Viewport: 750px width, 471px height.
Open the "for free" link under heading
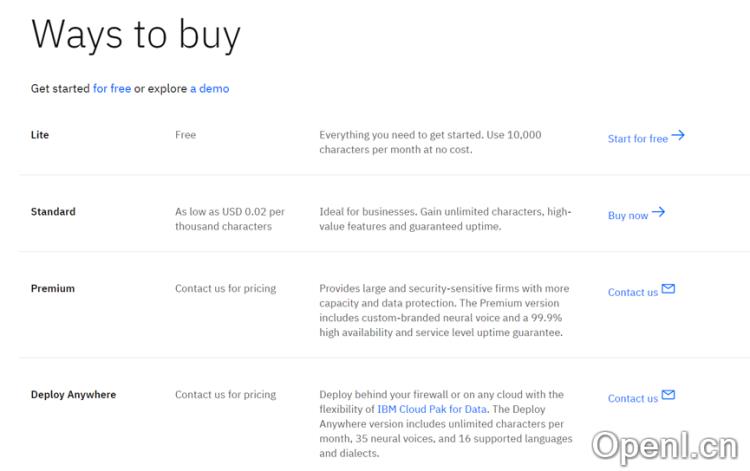[112, 88]
